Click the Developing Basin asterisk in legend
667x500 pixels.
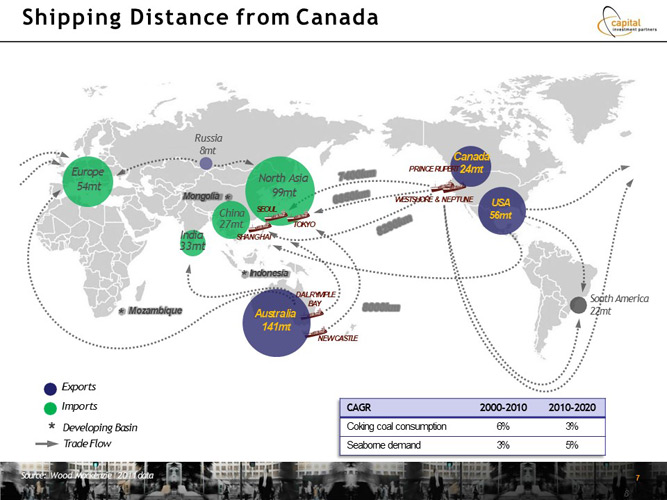click(x=49, y=426)
